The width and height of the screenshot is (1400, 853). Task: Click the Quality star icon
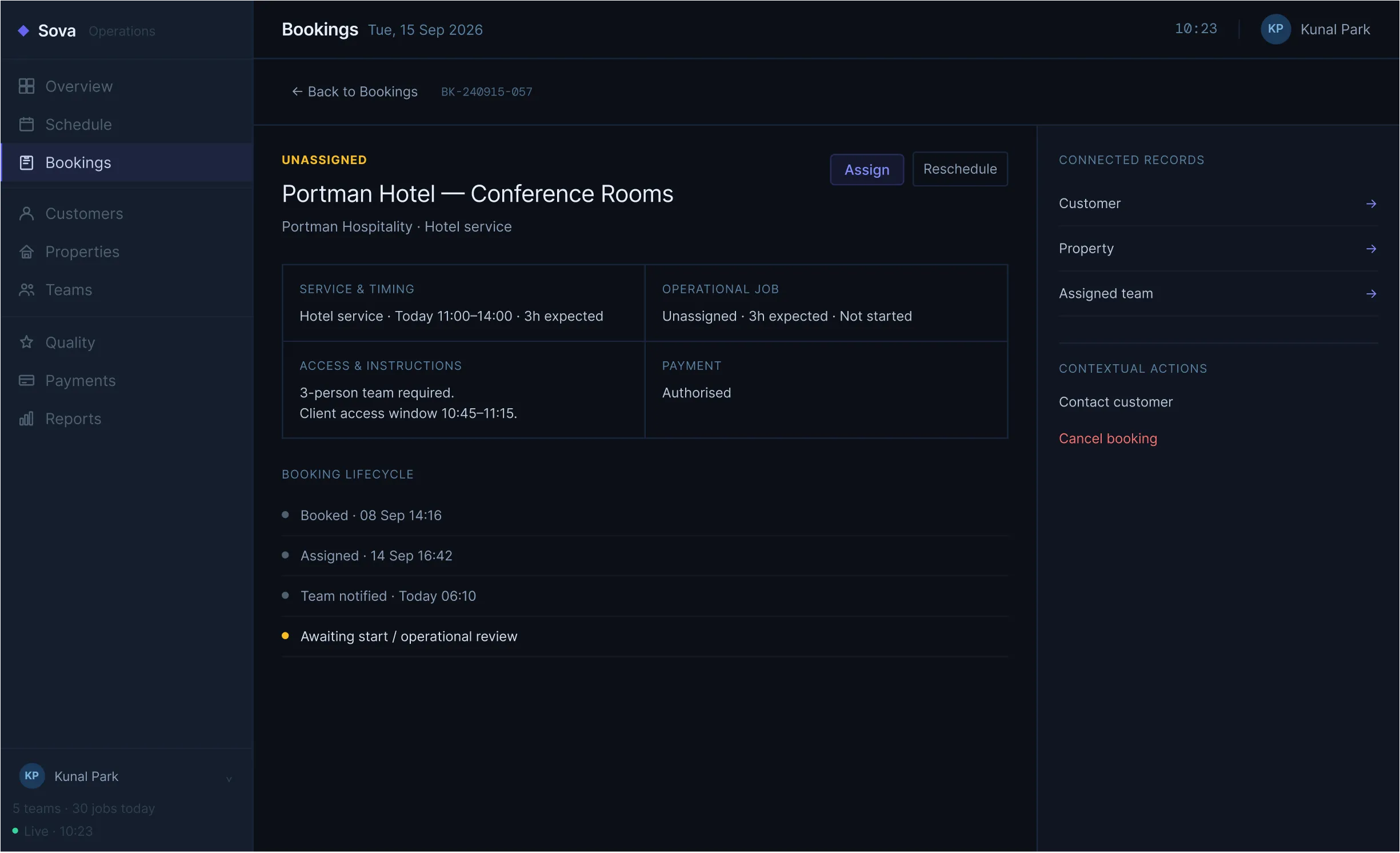click(x=26, y=342)
